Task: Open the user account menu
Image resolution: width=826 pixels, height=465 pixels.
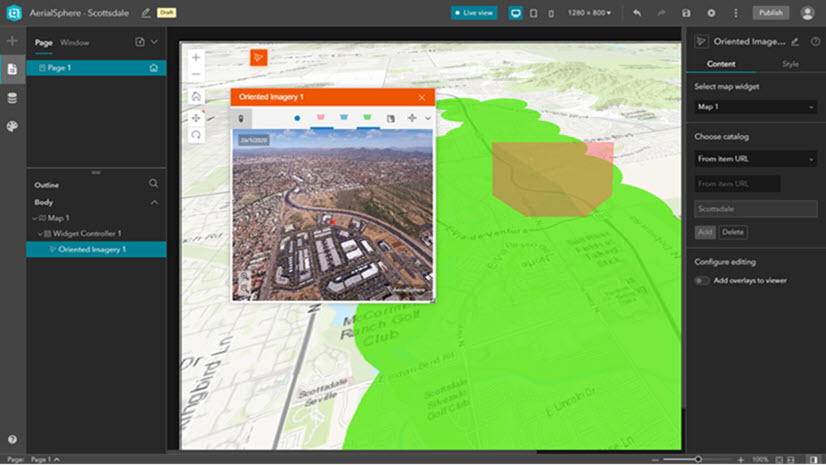Action: (807, 13)
